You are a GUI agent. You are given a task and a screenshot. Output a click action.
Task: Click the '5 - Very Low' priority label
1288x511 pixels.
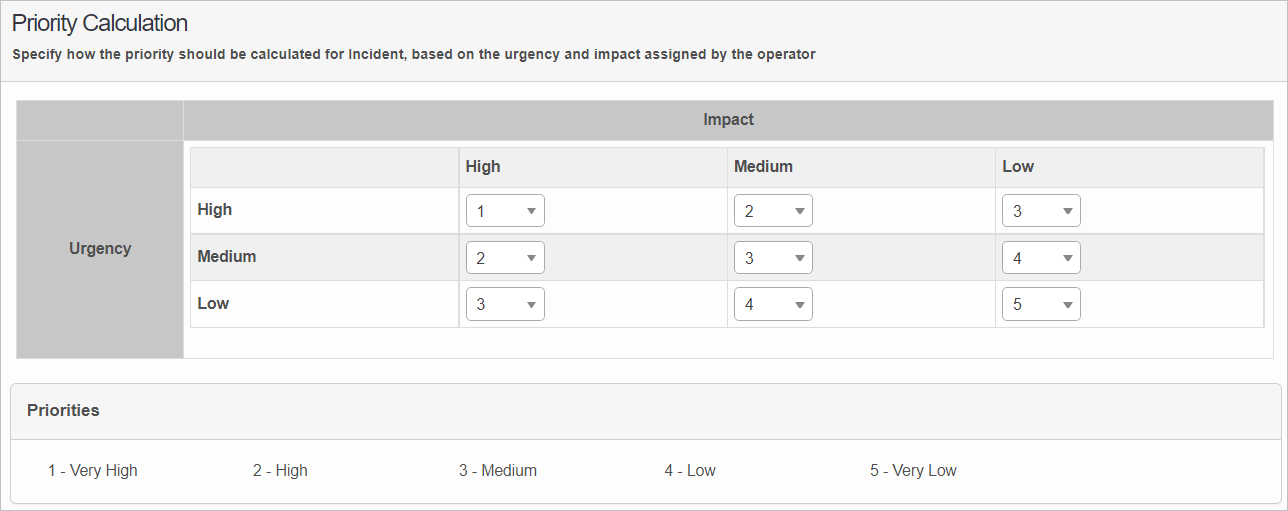(913, 471)
